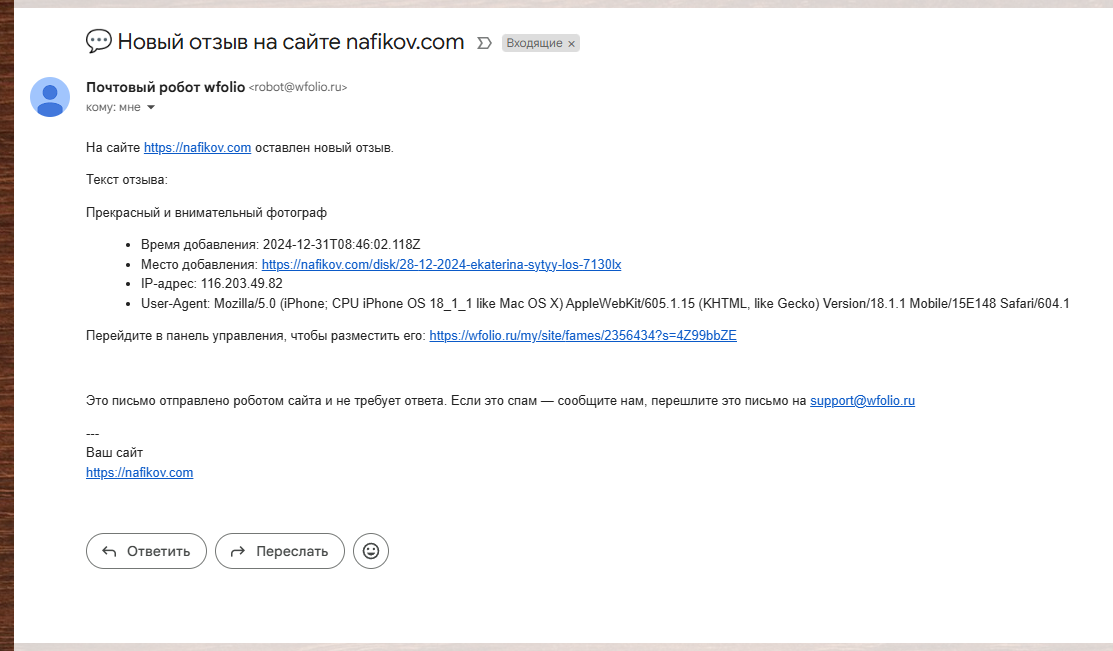
Task: Click the reply arrow icon in Ответить
Action: [109, 551]
